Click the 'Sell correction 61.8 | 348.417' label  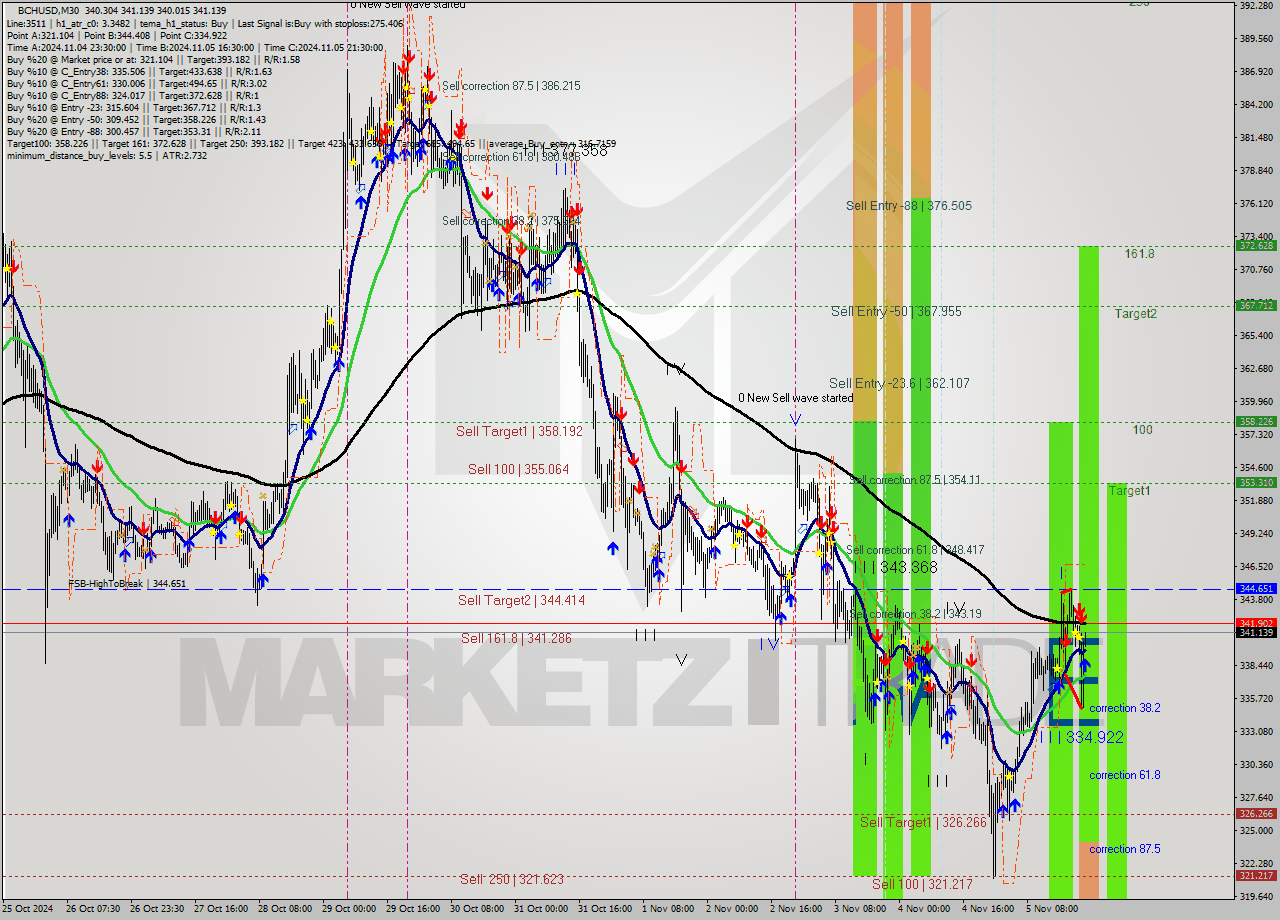[915, 550]
